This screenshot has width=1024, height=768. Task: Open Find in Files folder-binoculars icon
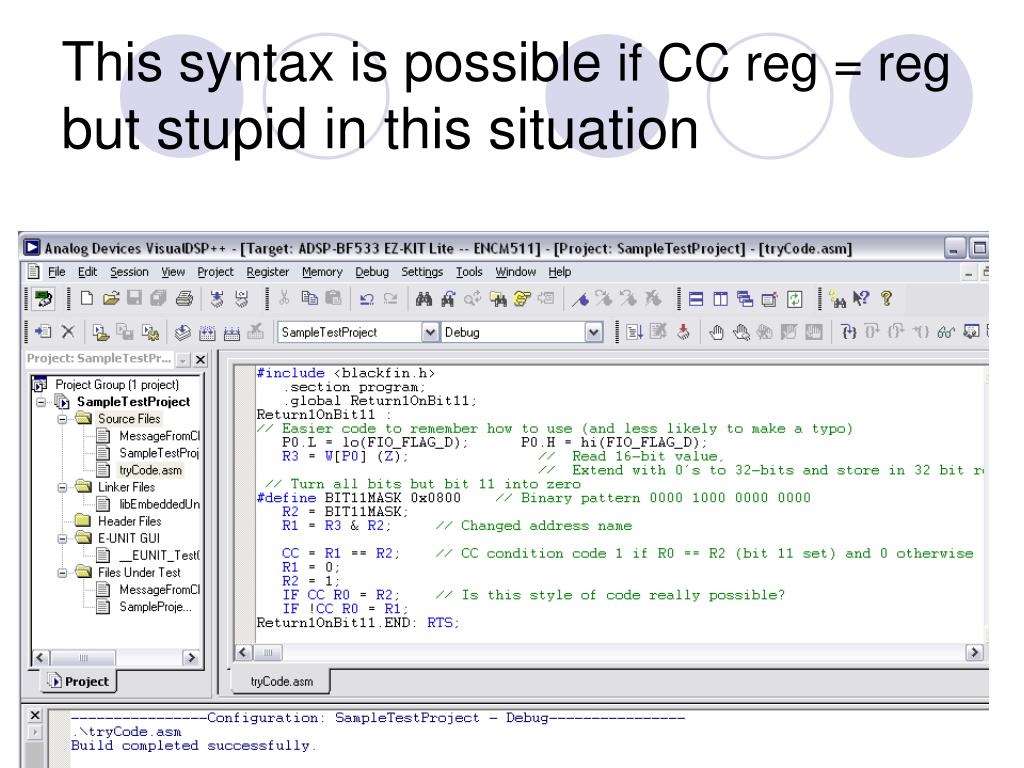point(498,299)
